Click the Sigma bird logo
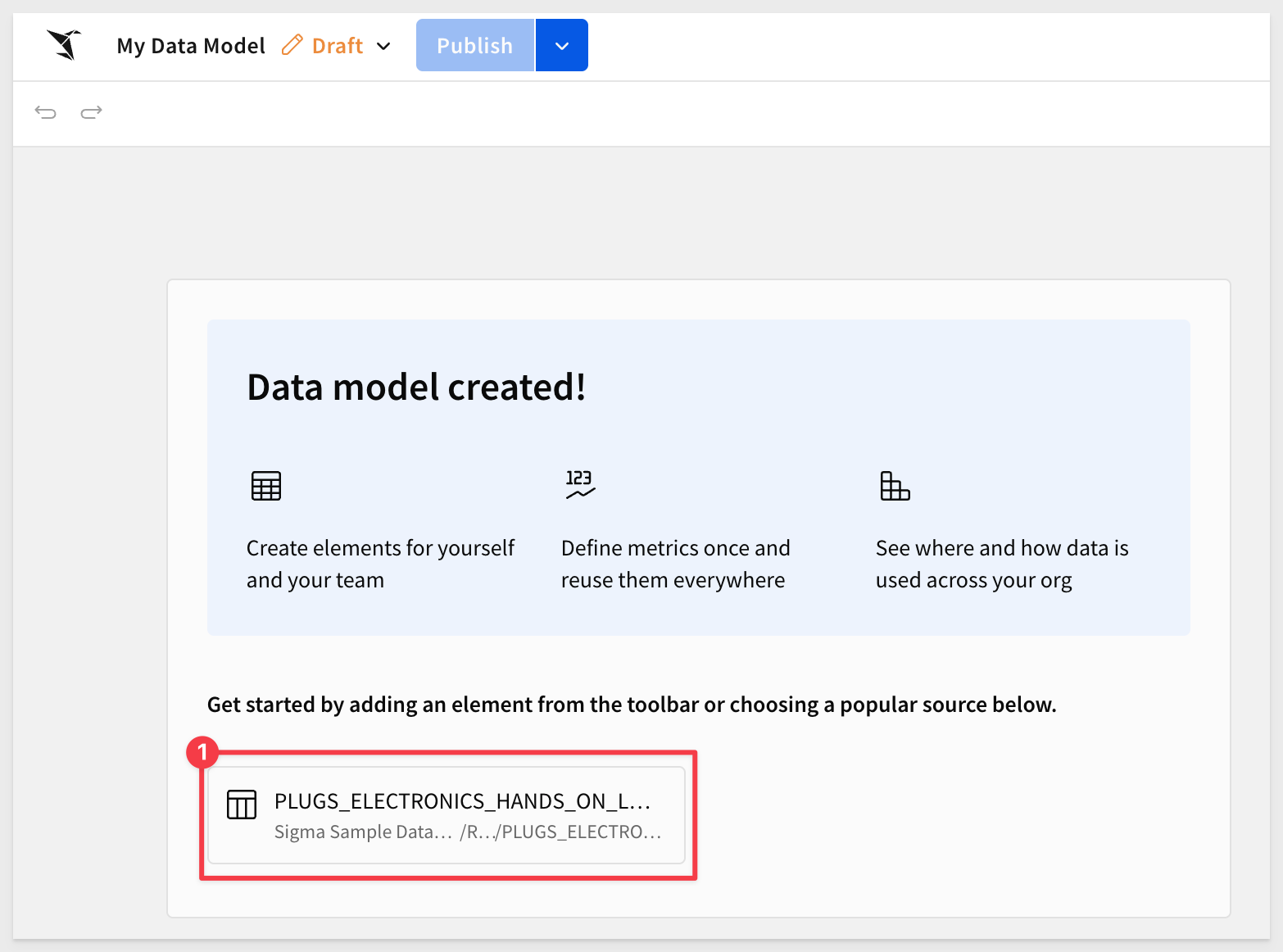The width and height of the screenshot is (1283, 952). click(64, 44)
